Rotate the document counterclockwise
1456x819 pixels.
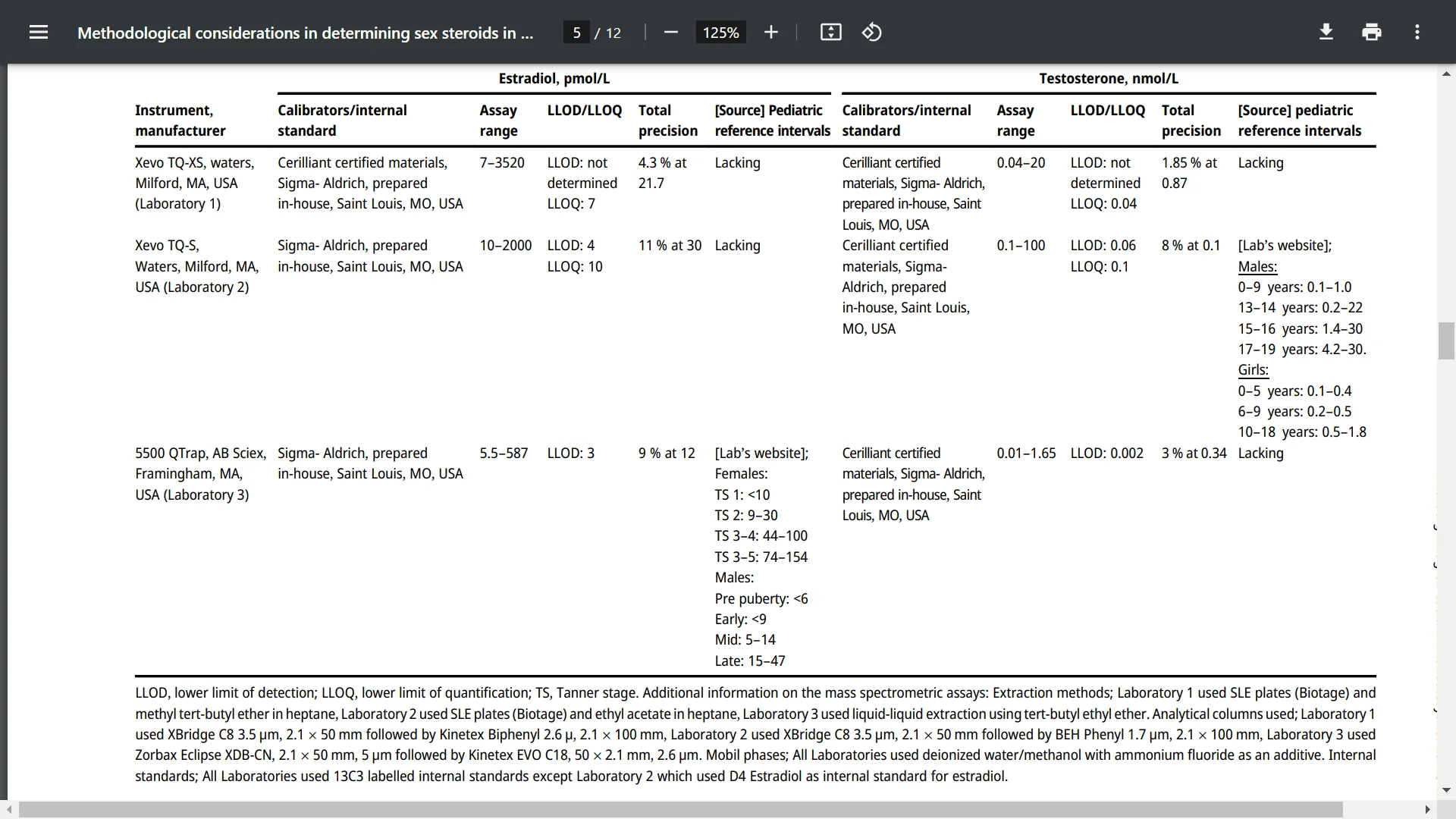tap(871, 32)
